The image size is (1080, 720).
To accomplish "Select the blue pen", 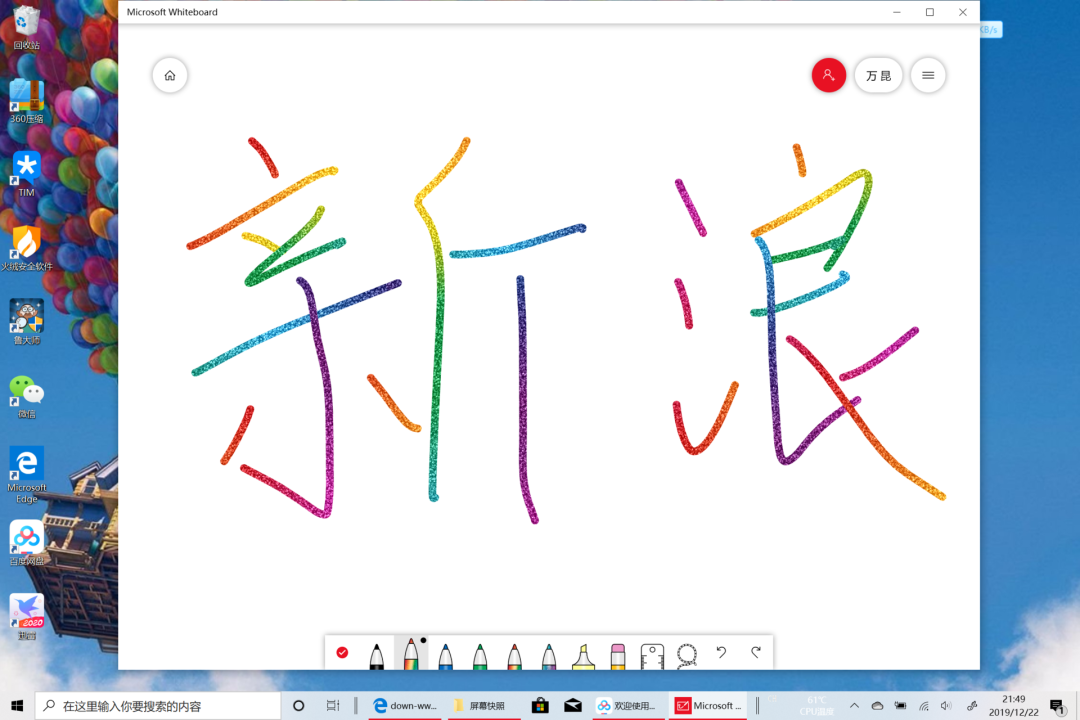I will (x=445, y=655).
